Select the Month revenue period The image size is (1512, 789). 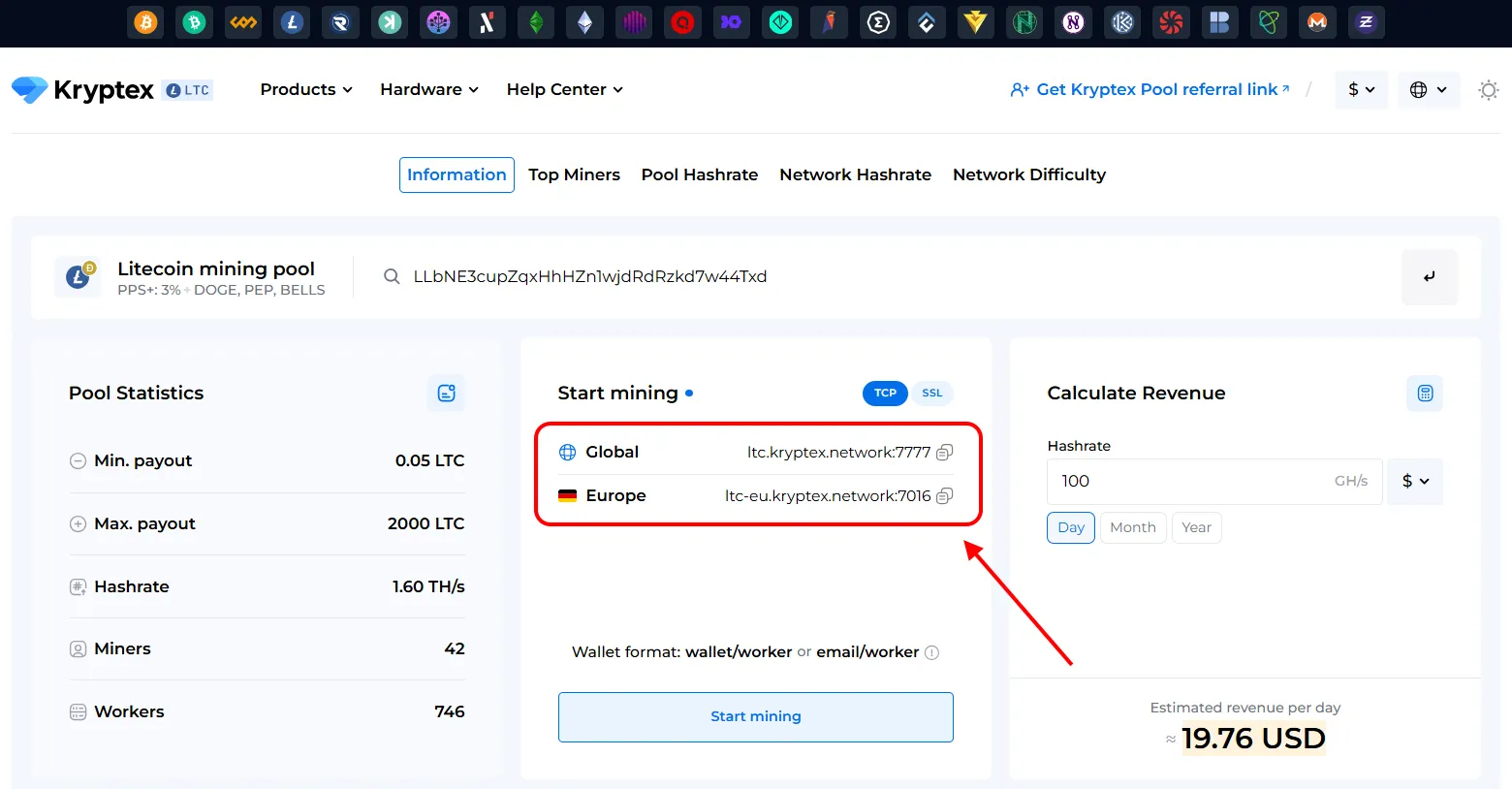[1133, 528]
